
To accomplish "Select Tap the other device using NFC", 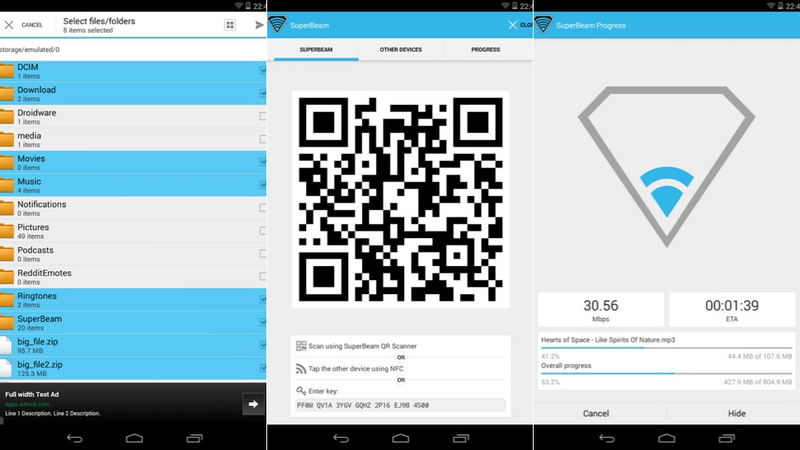I will 356,368.
